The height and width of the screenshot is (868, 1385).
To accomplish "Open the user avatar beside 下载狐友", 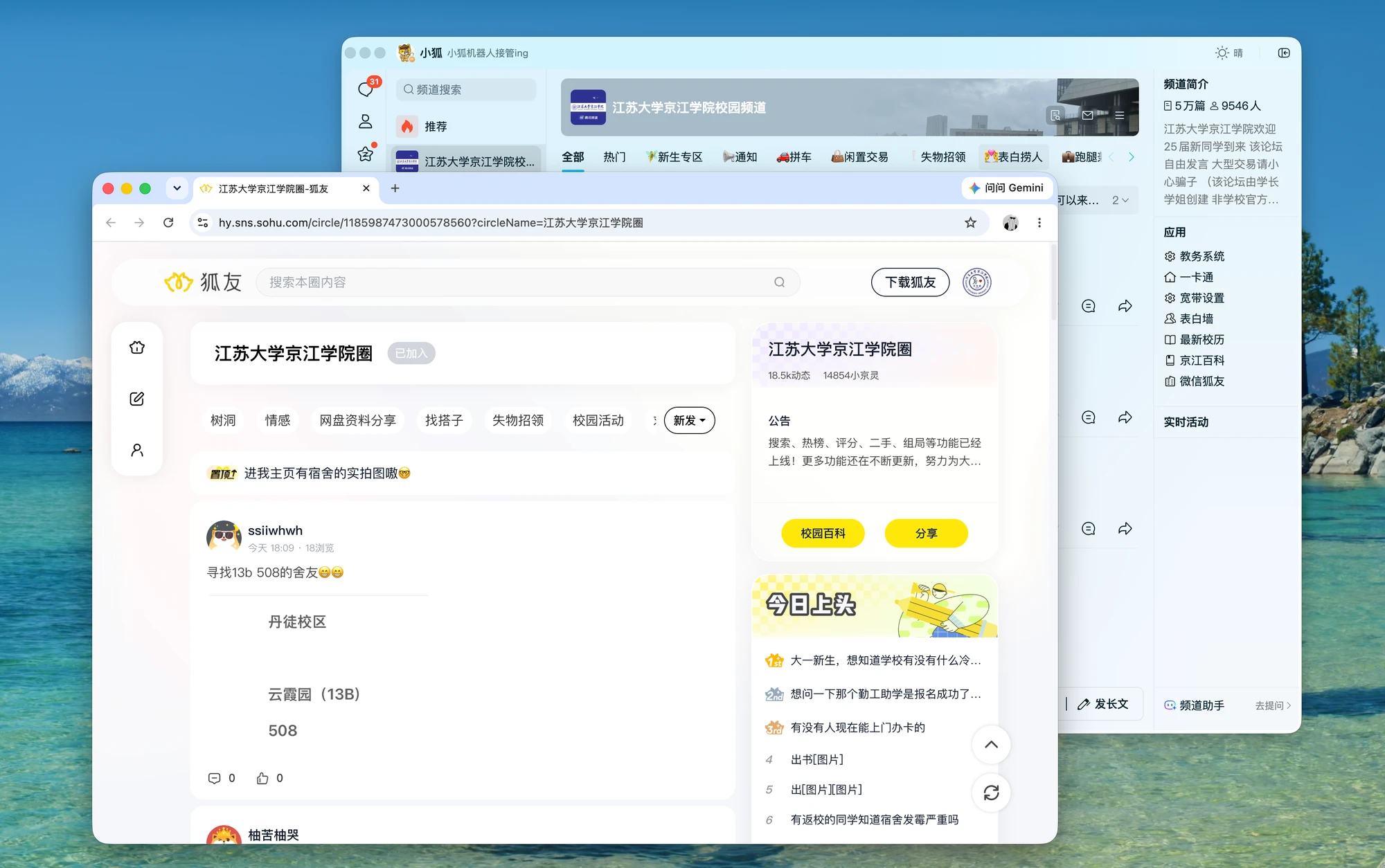I will [x=976, y=282].
